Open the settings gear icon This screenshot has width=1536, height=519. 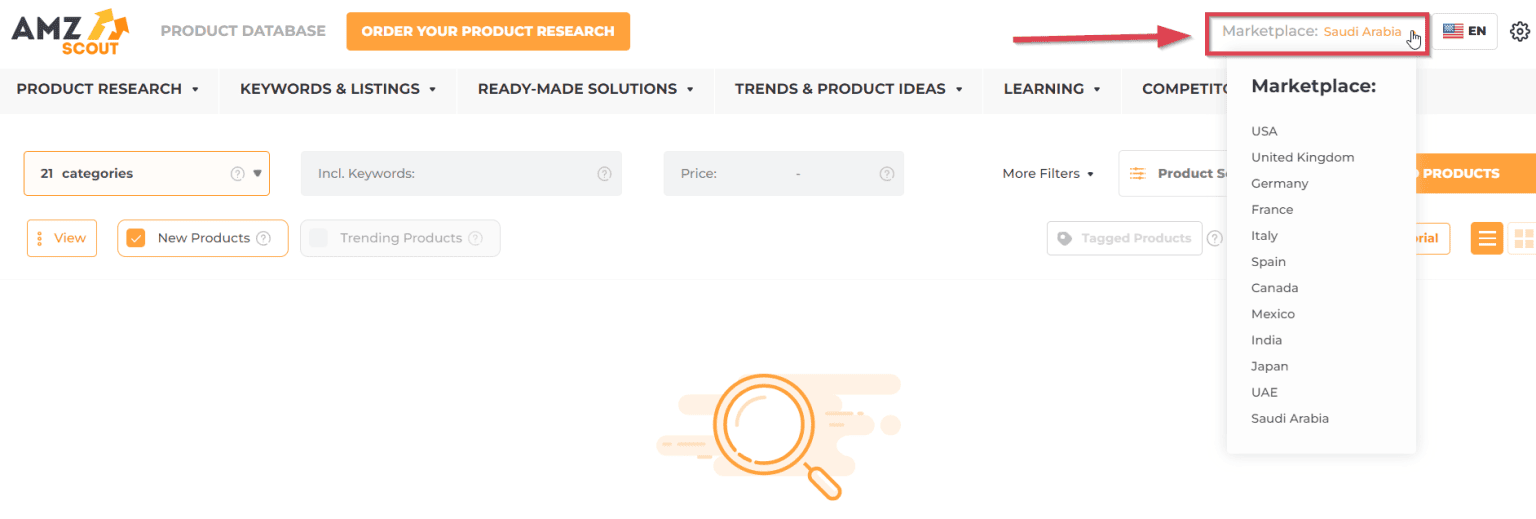pyautogui.click(x=1519, y=31)
